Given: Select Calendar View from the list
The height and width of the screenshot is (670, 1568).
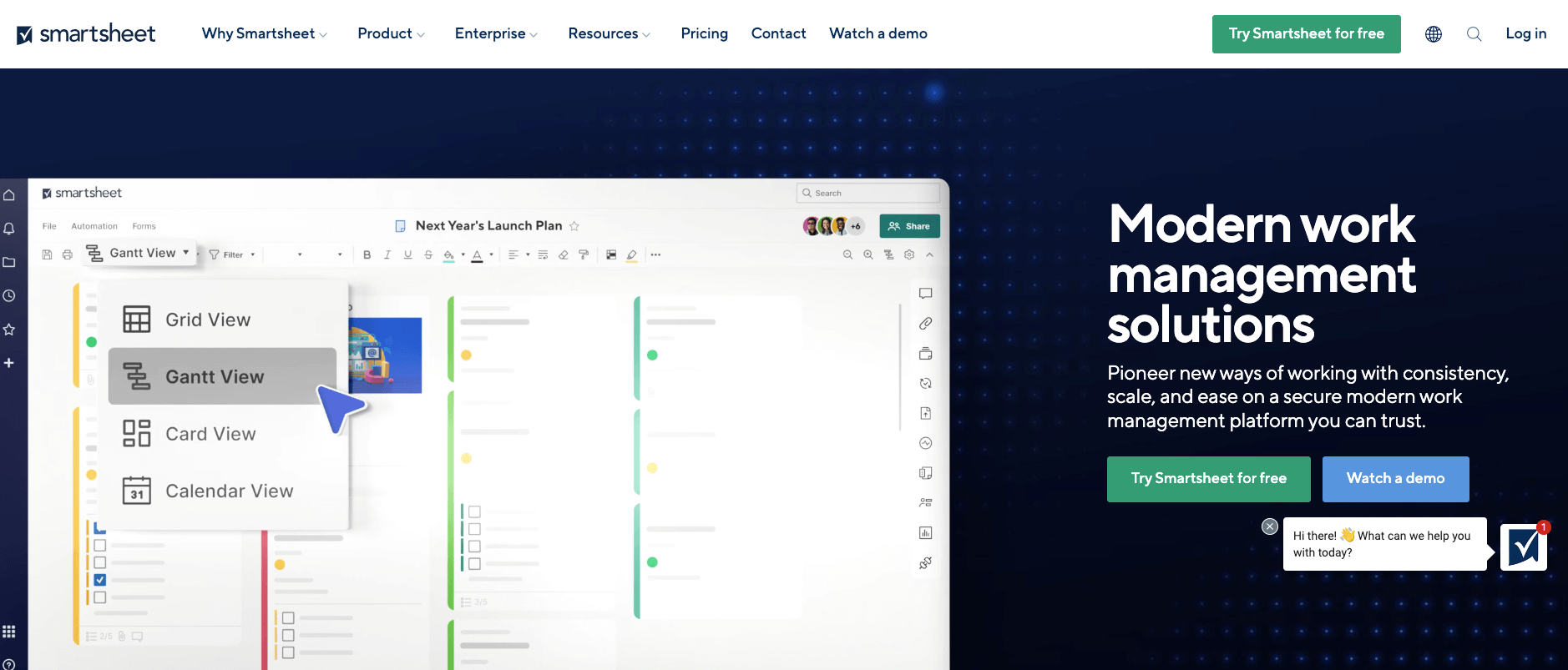Looking at the screenshot, I should point(222,491).
